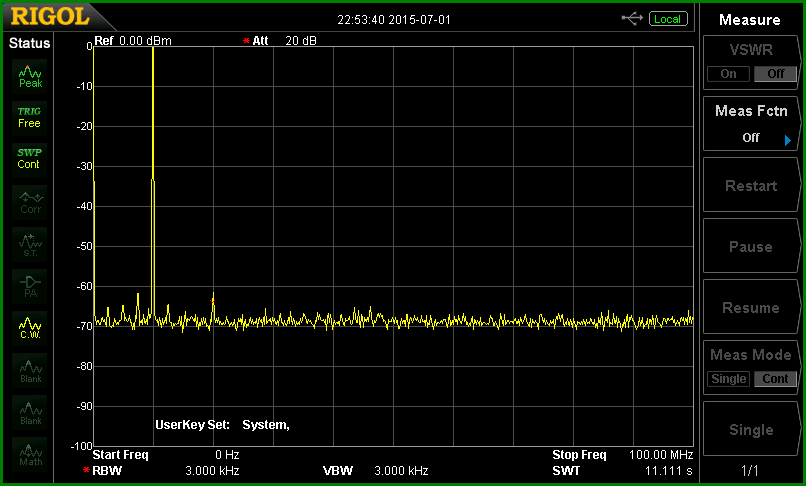Click the Stop Freq value 100.00 MHz
806x486 pixels.
(x=661, y=455)
